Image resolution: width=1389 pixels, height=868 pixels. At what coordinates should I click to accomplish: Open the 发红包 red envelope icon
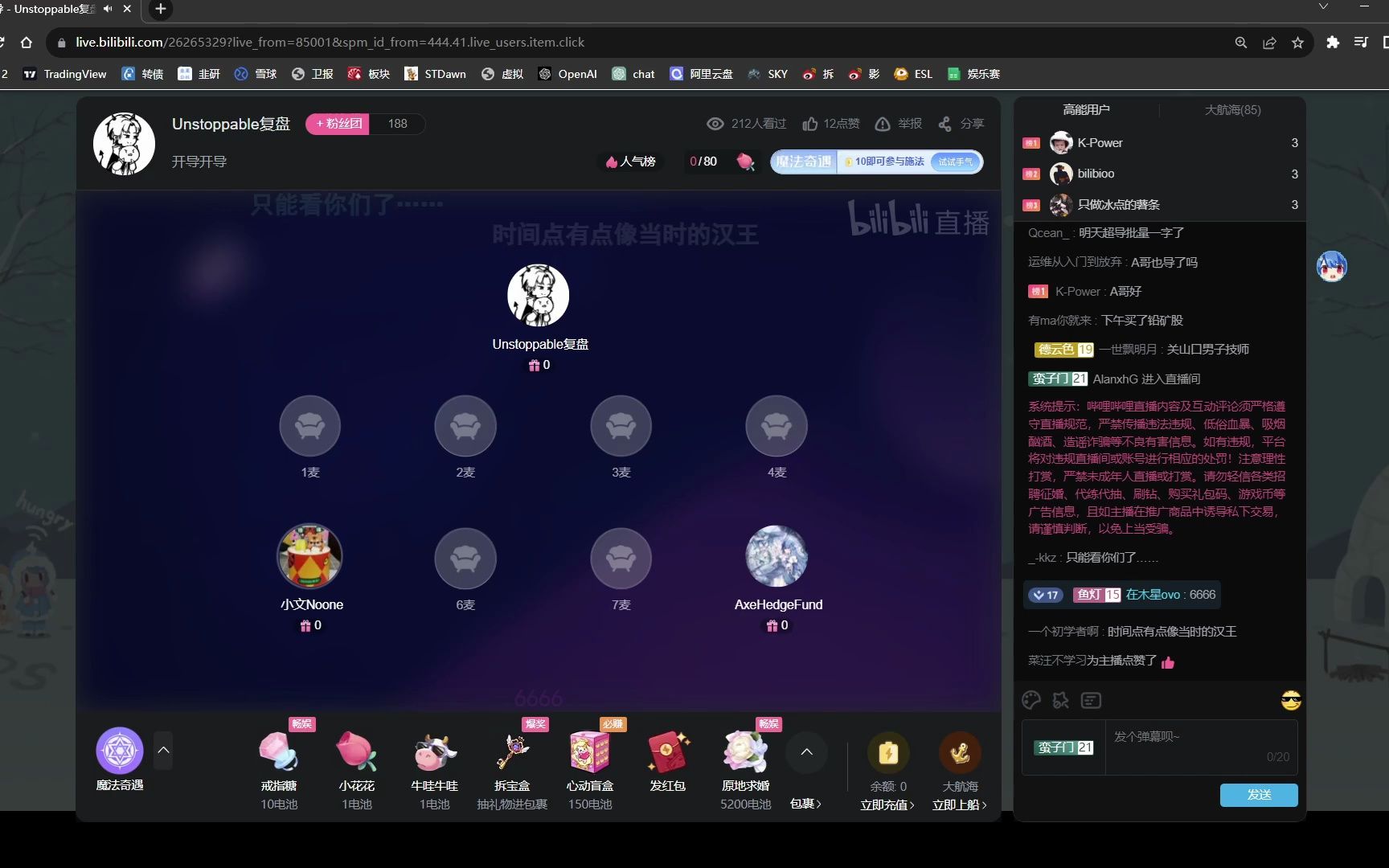pos(668,752)
